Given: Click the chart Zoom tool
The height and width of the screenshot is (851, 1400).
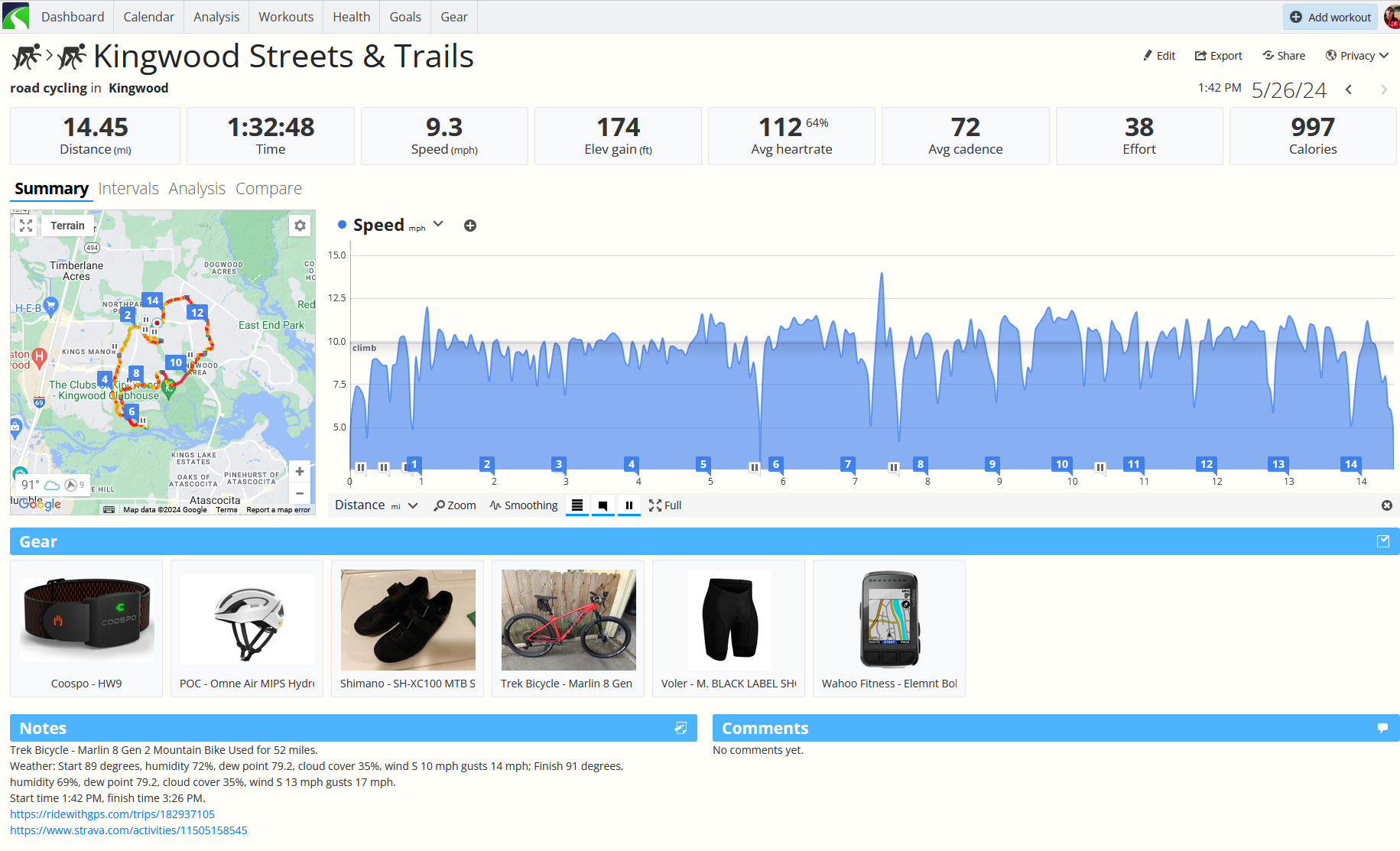Looking at the screenshot, I should [455, 505].
